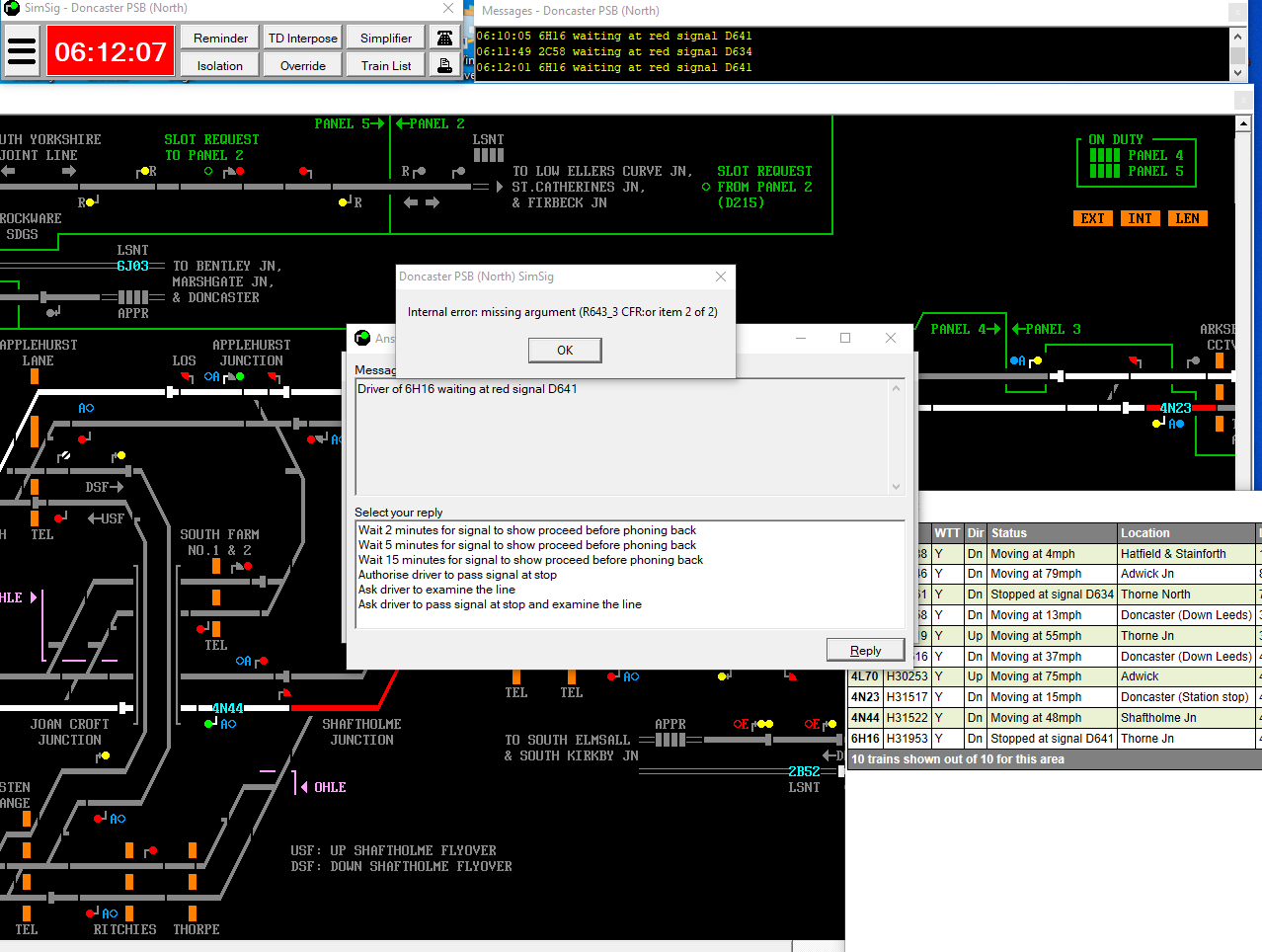1262x952 pixels.
Task: Sort train list by Location column header
Action: (1187, 533)
